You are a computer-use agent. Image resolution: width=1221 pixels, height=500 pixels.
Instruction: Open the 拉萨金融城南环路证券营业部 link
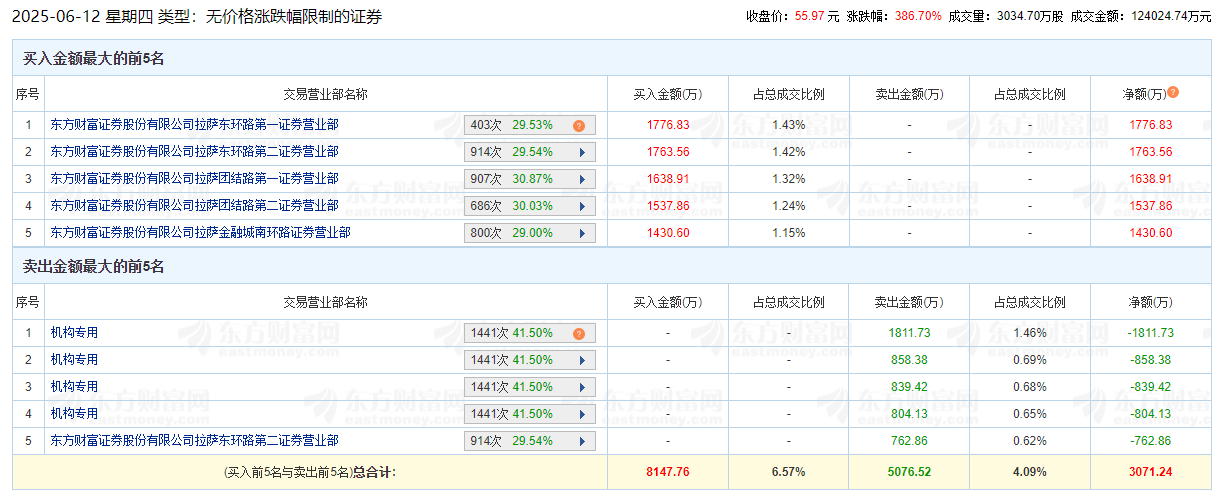pos(200,232)
